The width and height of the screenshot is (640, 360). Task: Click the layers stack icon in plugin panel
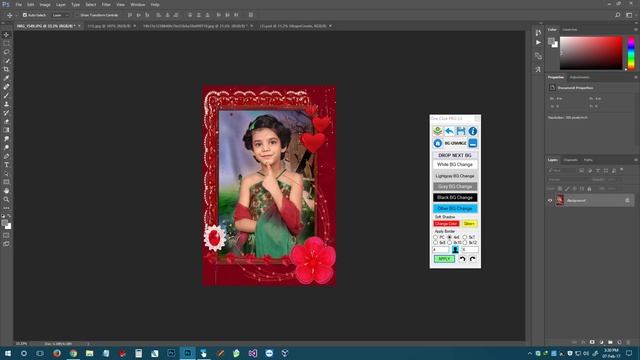coord(438,131)
